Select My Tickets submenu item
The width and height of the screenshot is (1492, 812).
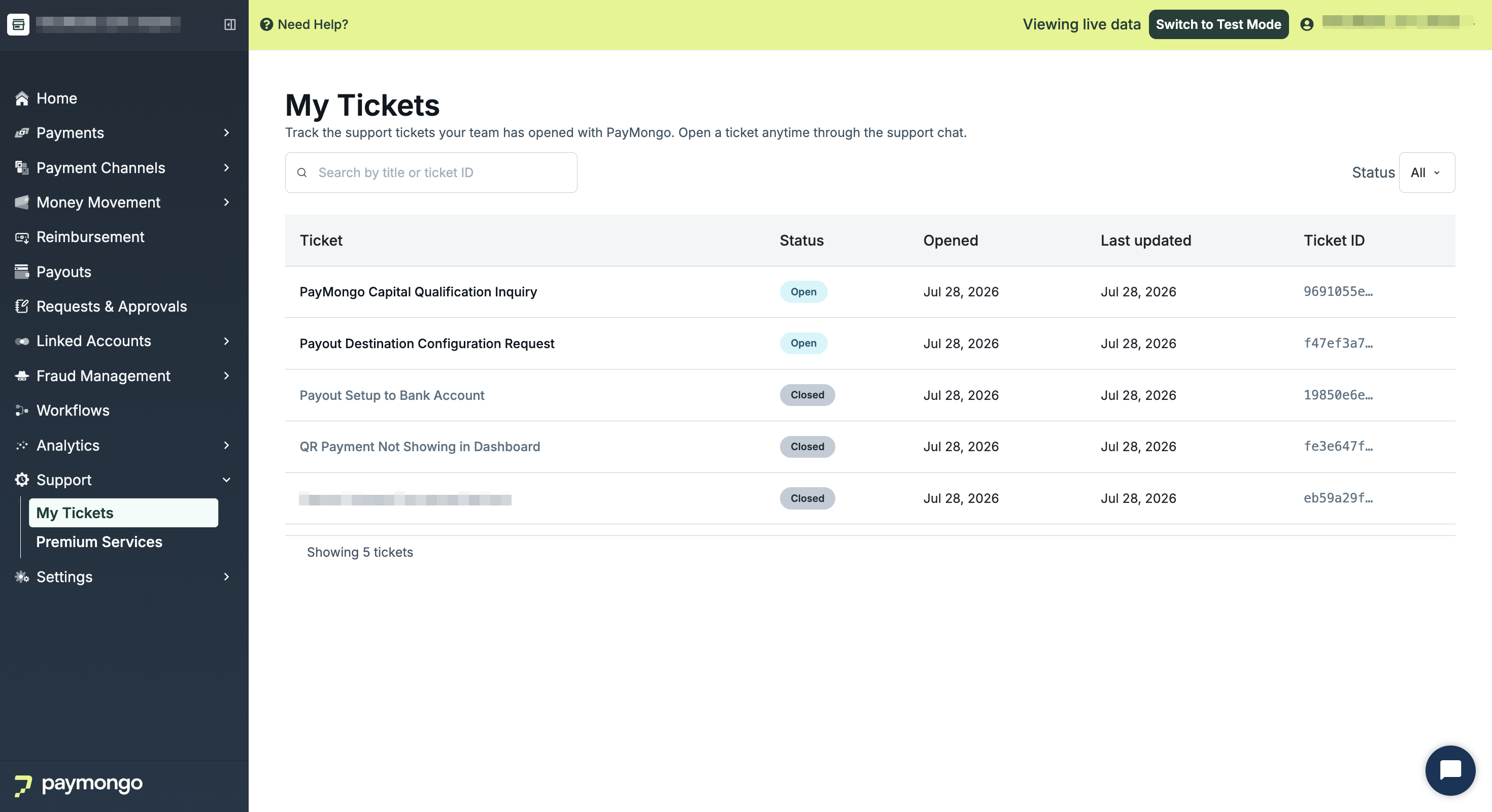click(x=123, y=513)
